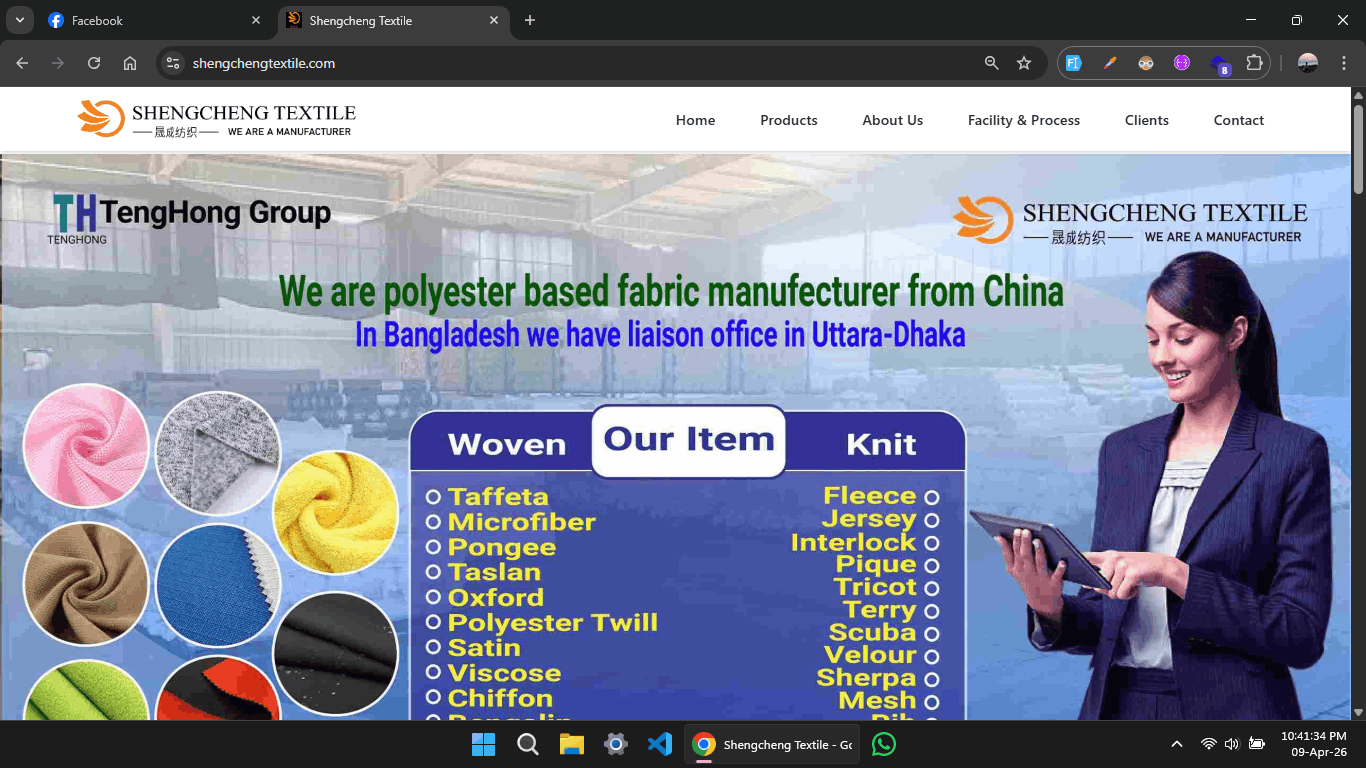Viewport: 1366px width, 768px height.
Task: Open WhatsApp from the taskbar
Action: tap(884, 744)
